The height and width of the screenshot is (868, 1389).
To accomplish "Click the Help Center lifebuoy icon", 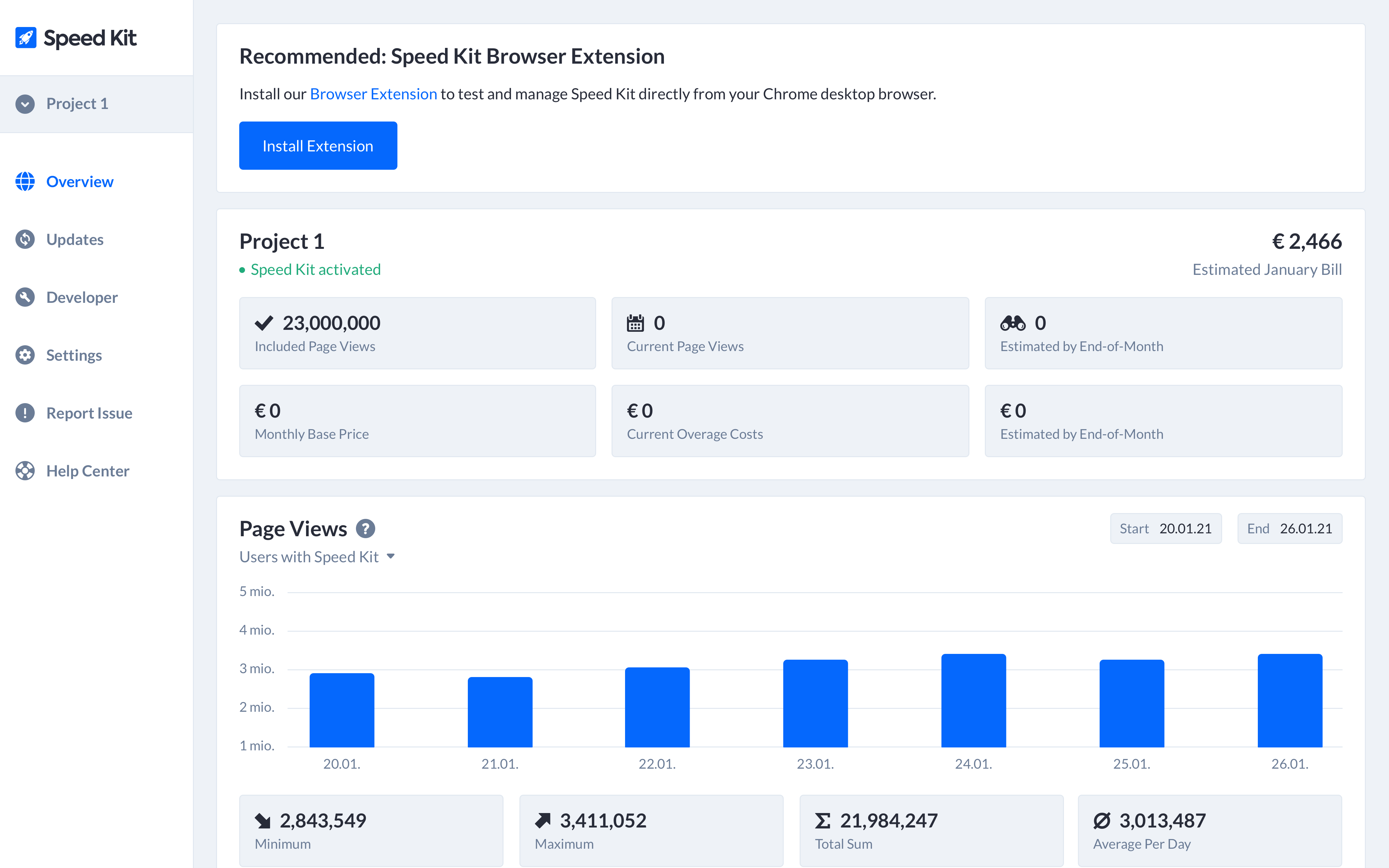I will (25, 471).
